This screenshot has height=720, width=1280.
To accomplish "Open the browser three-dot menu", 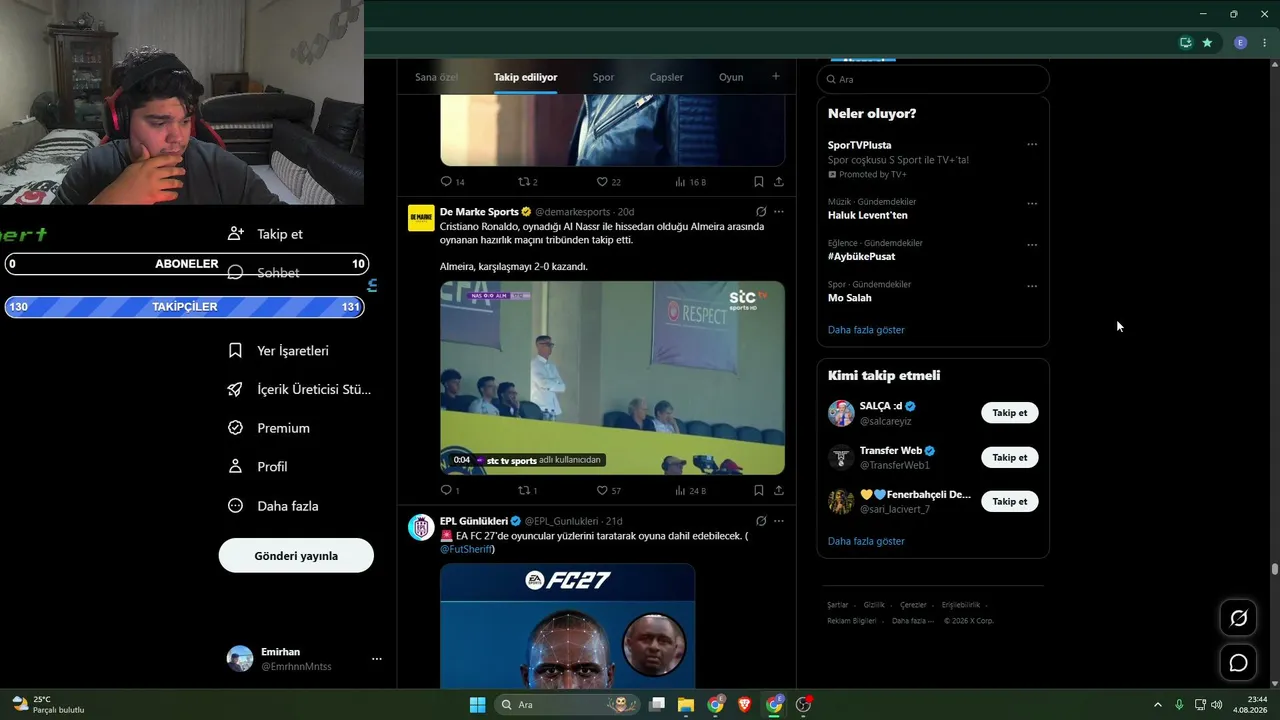I will pyautogui.click(x=1265, y=43).
